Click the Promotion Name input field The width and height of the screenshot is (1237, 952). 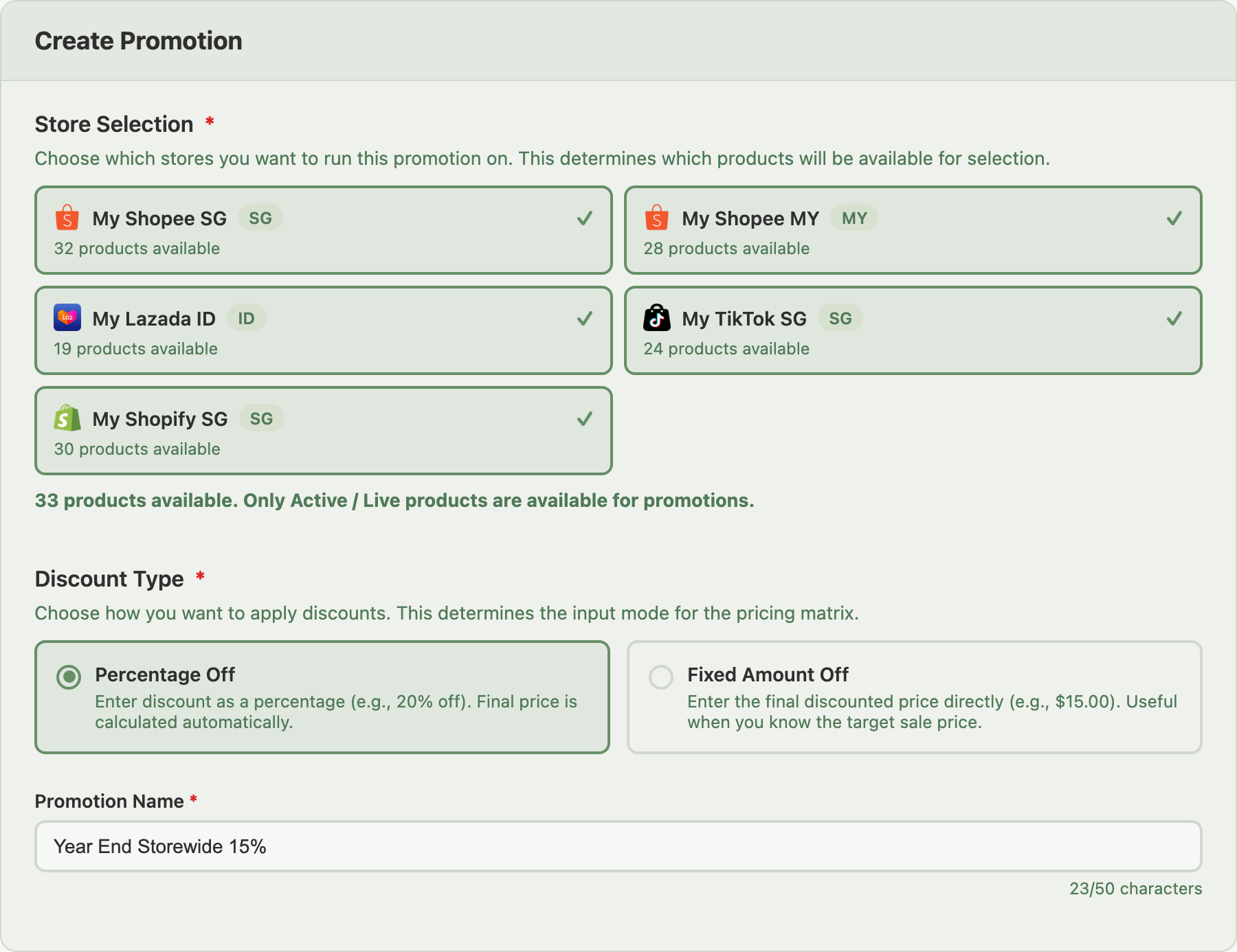[x=618, y=846]
